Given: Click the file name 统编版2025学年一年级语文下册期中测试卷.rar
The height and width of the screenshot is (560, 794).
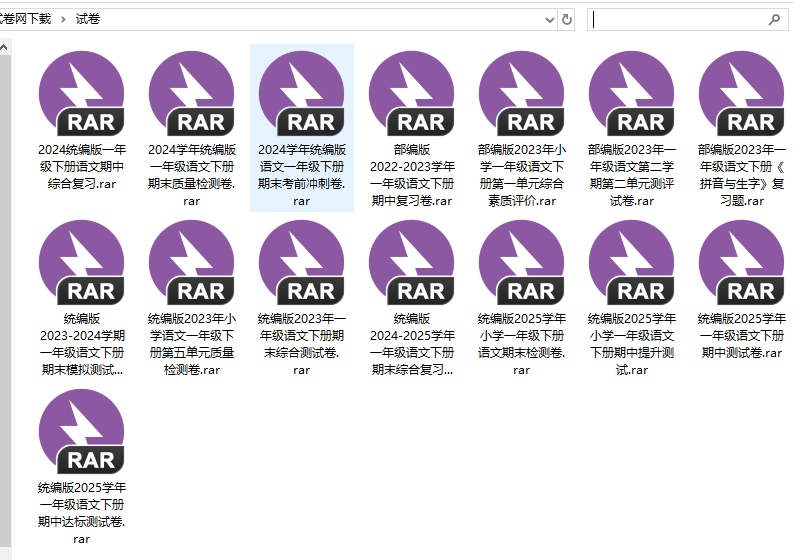Looking at the screenshot, I should tap(742, 336).
